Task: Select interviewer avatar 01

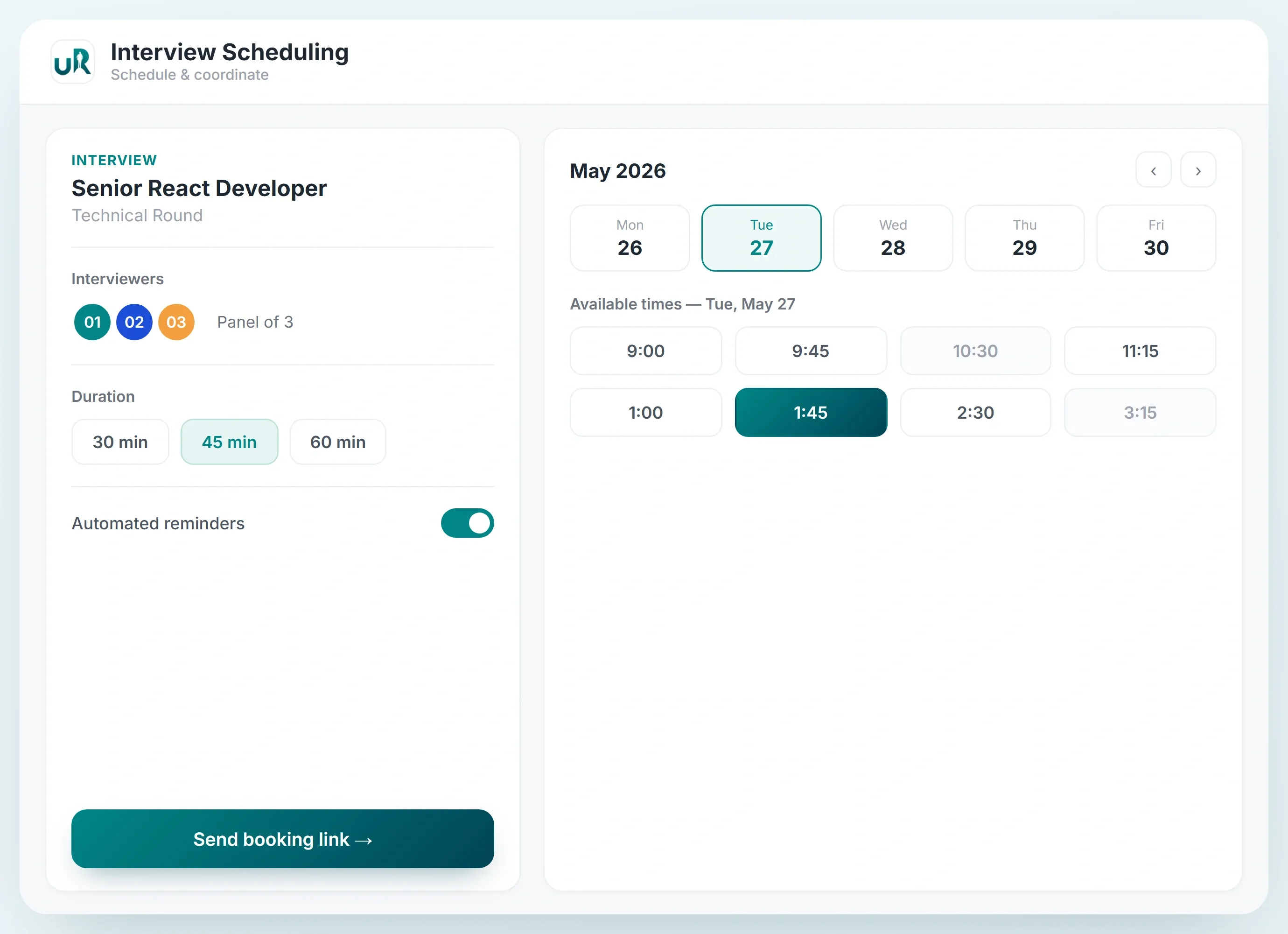Action: coord(92,322)
